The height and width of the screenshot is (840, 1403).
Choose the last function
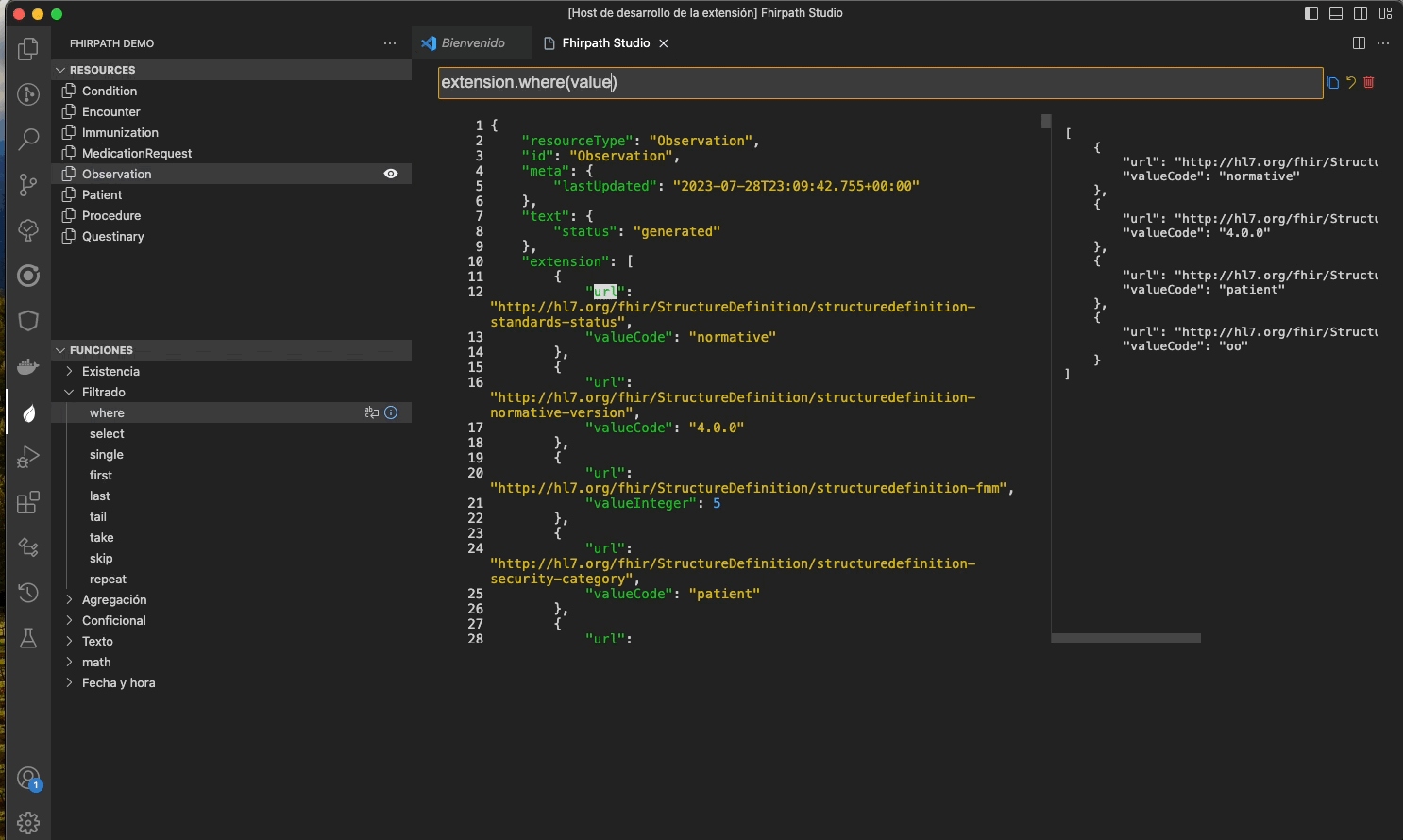[x=231, y=496]
